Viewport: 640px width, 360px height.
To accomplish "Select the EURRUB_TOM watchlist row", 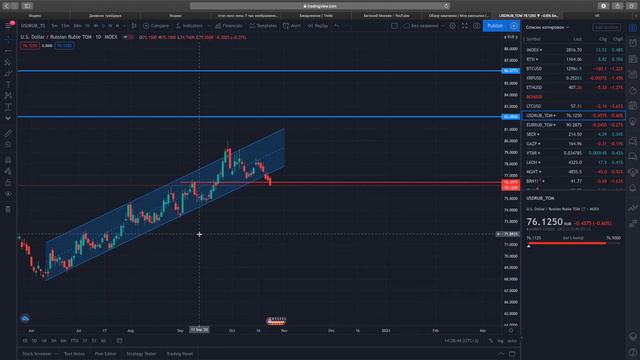I will pyautogui.click(x=574, y=125).
